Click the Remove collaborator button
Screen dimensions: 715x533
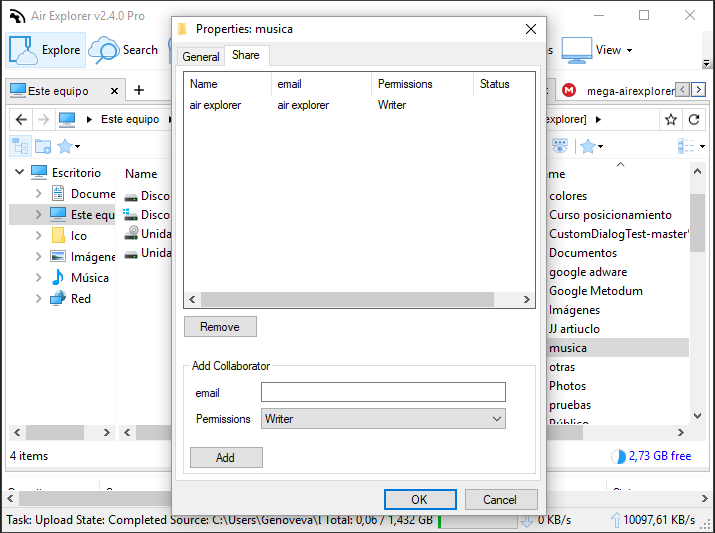[220, 326]
